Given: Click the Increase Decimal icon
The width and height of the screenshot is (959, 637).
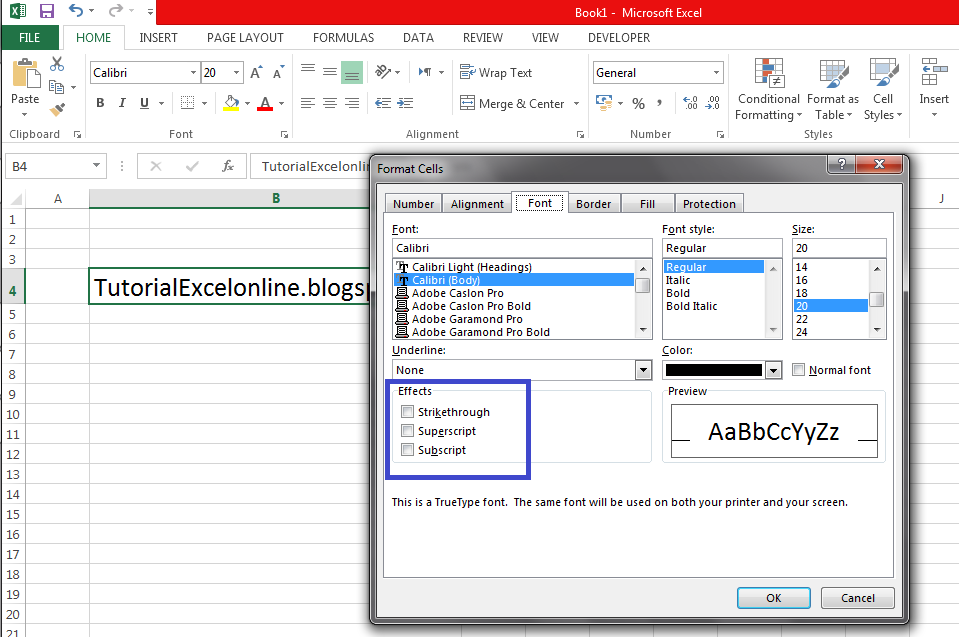Looking at the screenshot, I should tap(691, 103).
